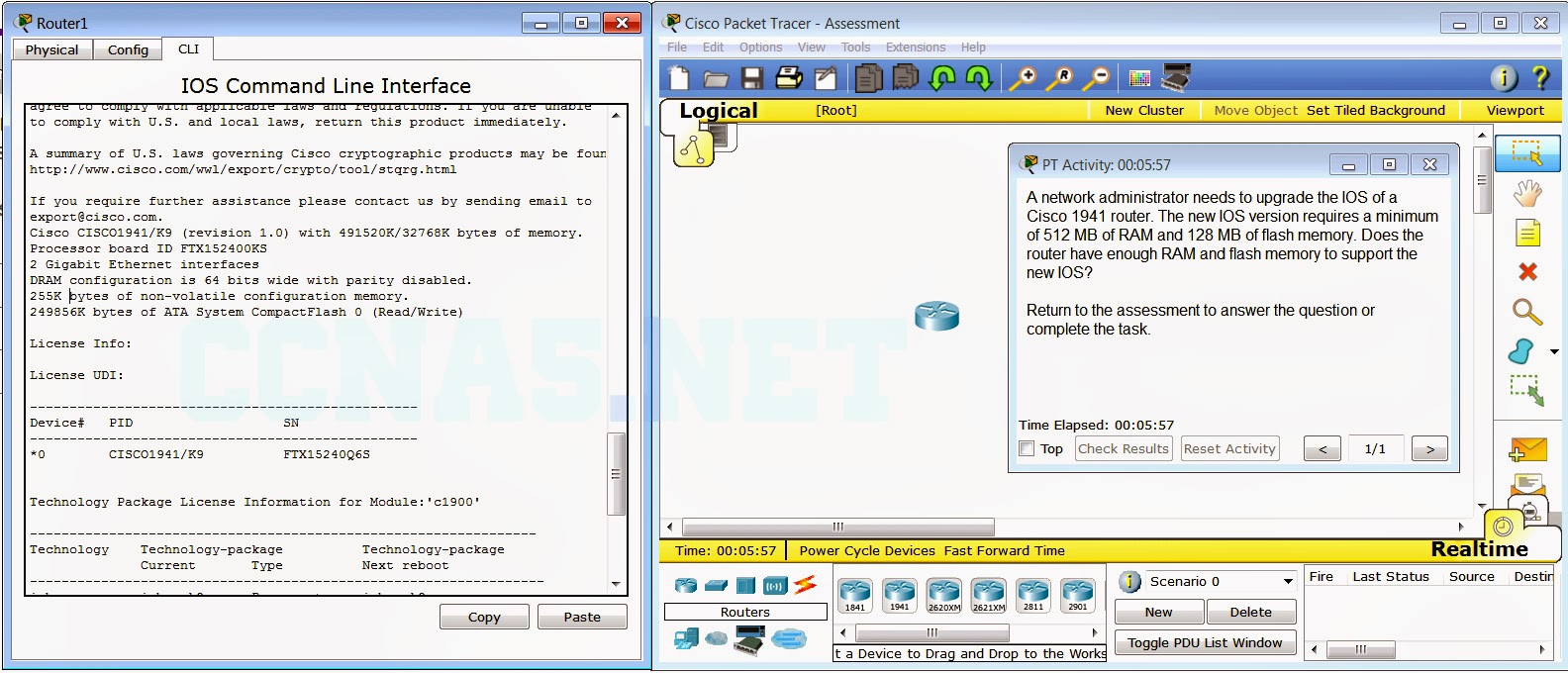Choose the Switches device category icon

[716, 585]
